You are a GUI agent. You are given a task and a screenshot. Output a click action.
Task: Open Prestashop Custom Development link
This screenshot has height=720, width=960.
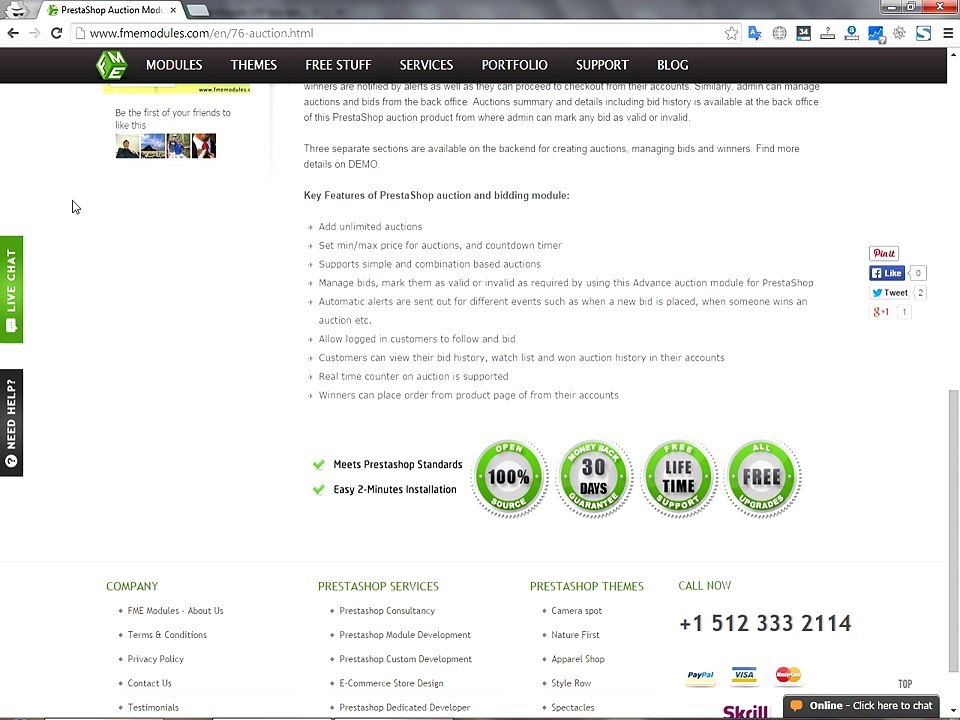(405, 659)
